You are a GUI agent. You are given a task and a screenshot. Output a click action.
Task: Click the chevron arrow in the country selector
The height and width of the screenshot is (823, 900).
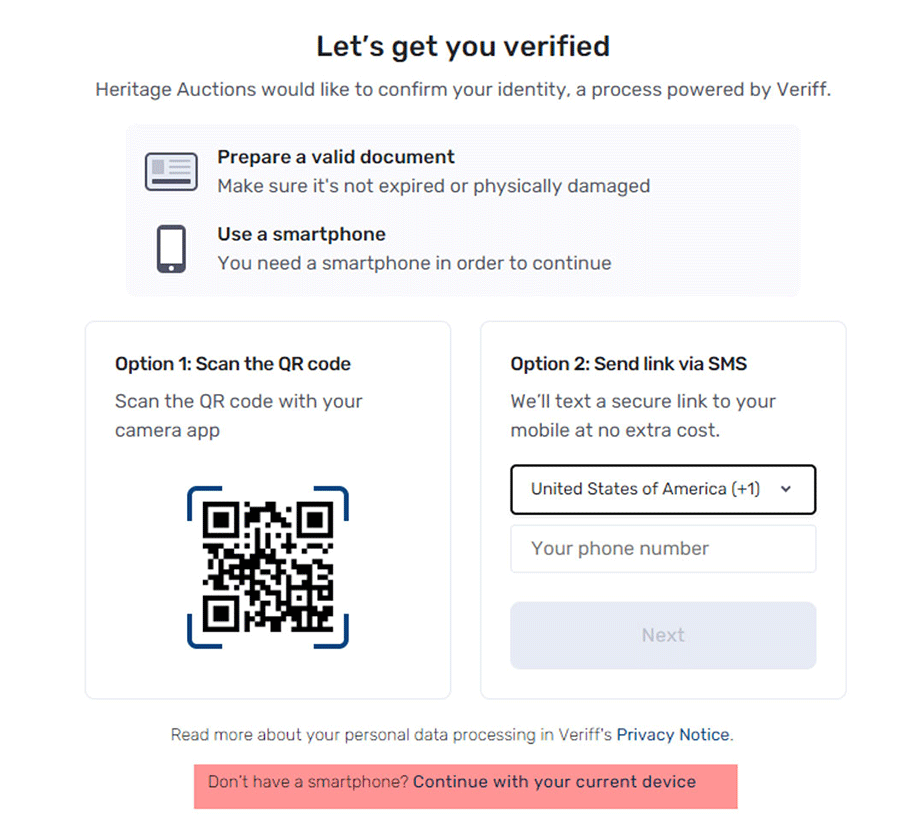click(786, 489)
